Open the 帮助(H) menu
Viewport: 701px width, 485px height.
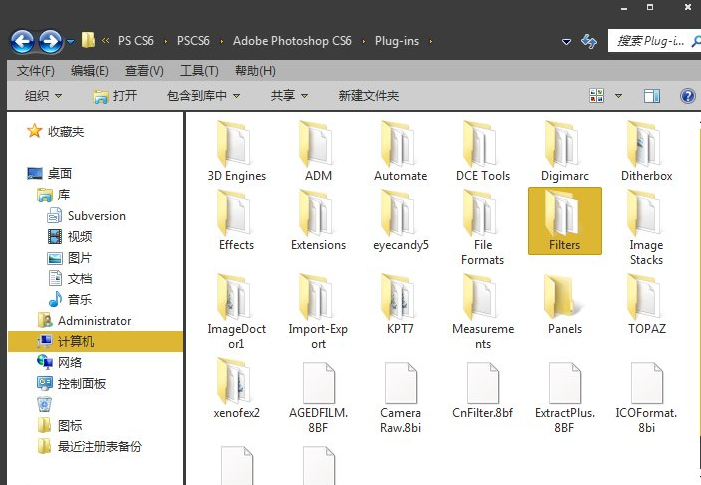[255, 71]
